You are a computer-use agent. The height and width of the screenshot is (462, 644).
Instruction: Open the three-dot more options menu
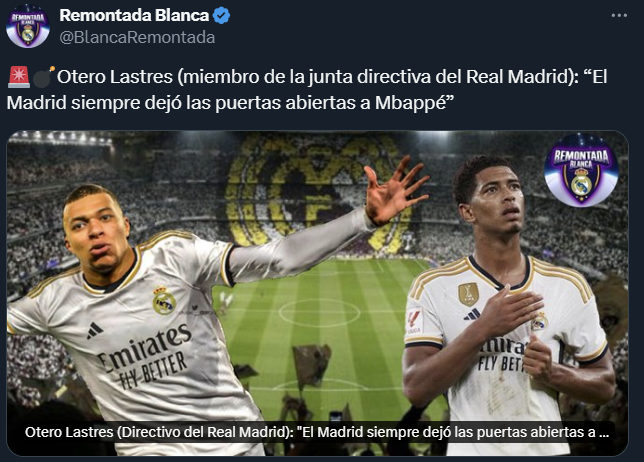click(x=619, y=16)
